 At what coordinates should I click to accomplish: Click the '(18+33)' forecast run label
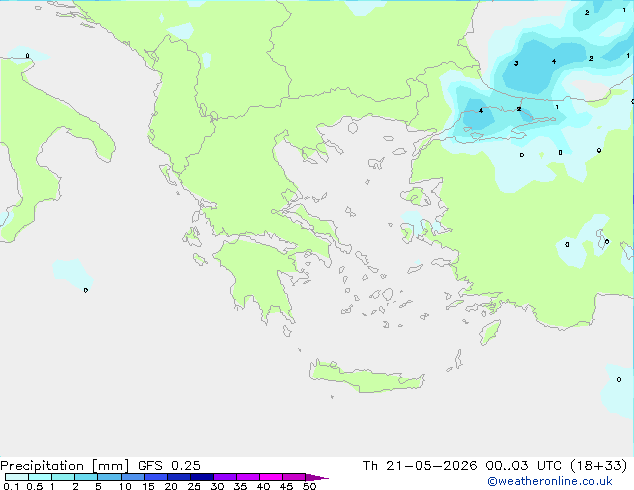(599, 466)
